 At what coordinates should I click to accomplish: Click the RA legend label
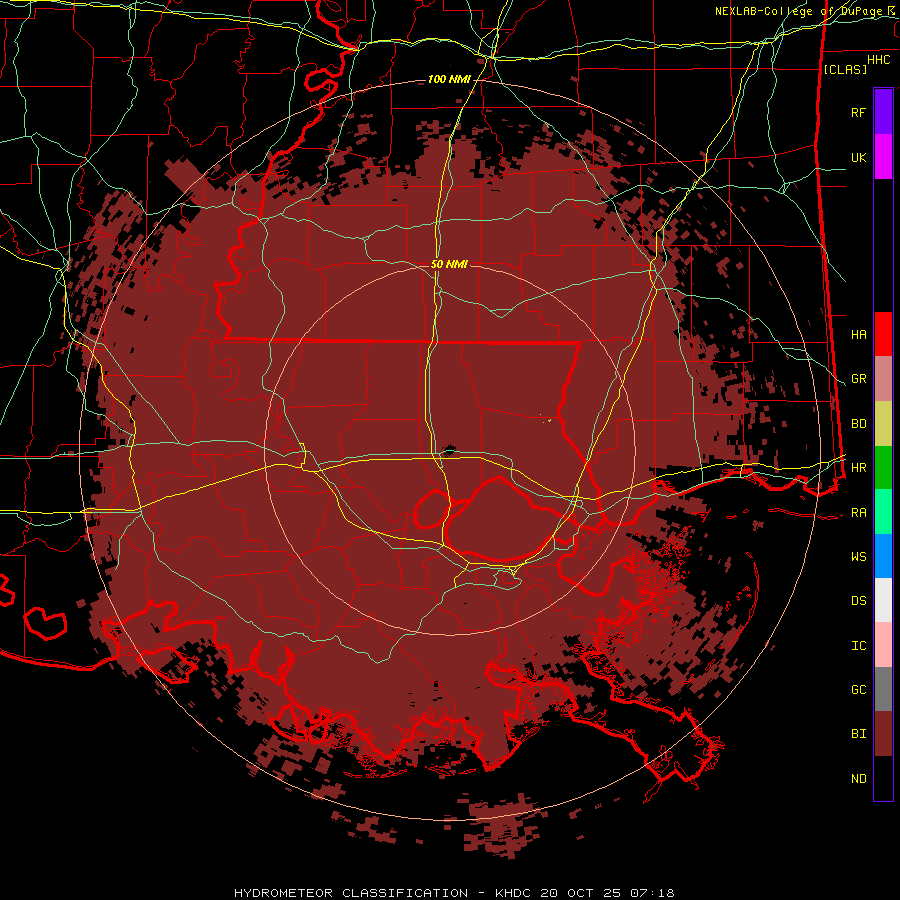tap(858, 513)
